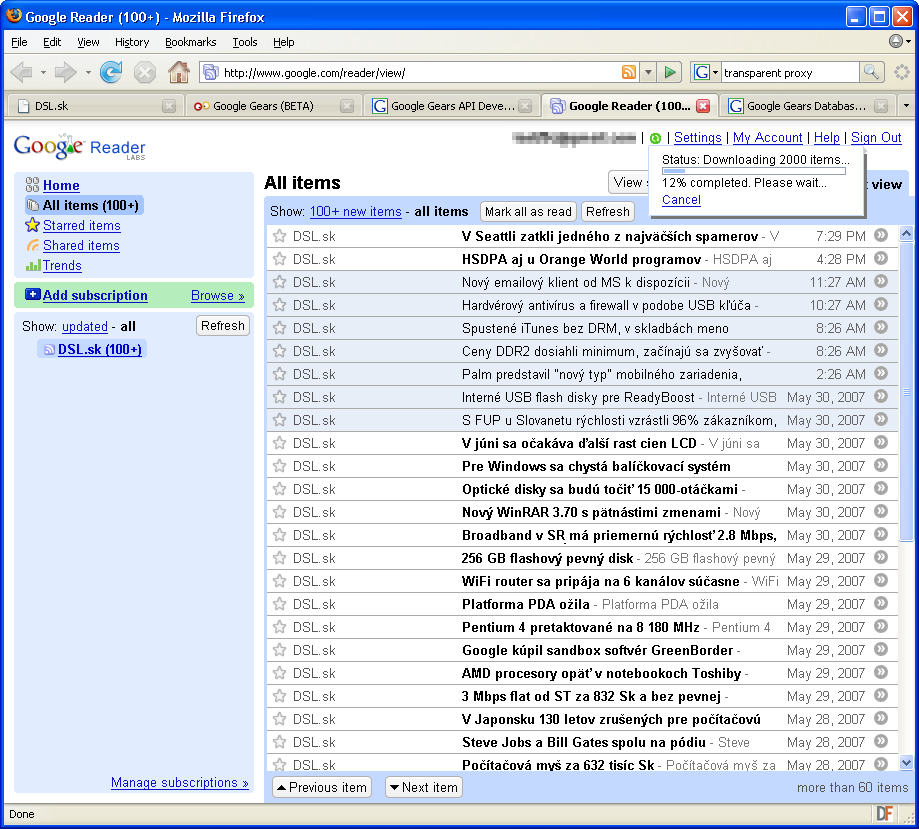Star the 'HSDPA aj u Orange World' item
This screenshot has height=829, width=919.
[x=280, y=259]
